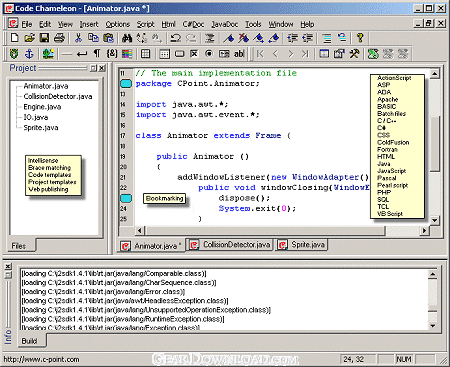
Task: Paste from clipboard using the paste icon
Action: pos(108,38)
